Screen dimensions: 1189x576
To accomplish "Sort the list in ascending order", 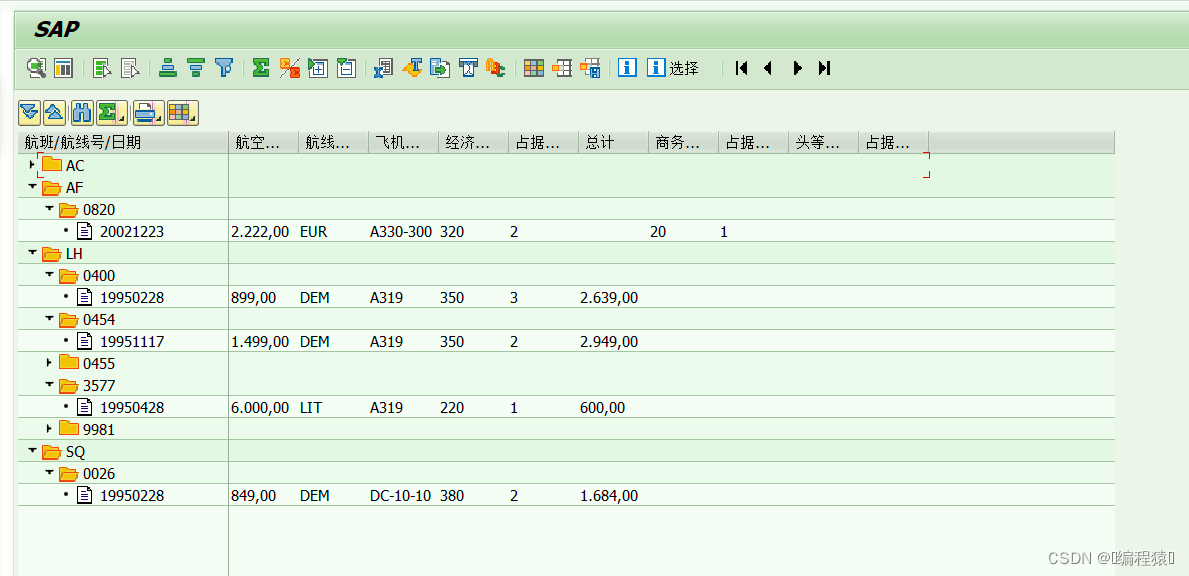I will pos(168,68).
